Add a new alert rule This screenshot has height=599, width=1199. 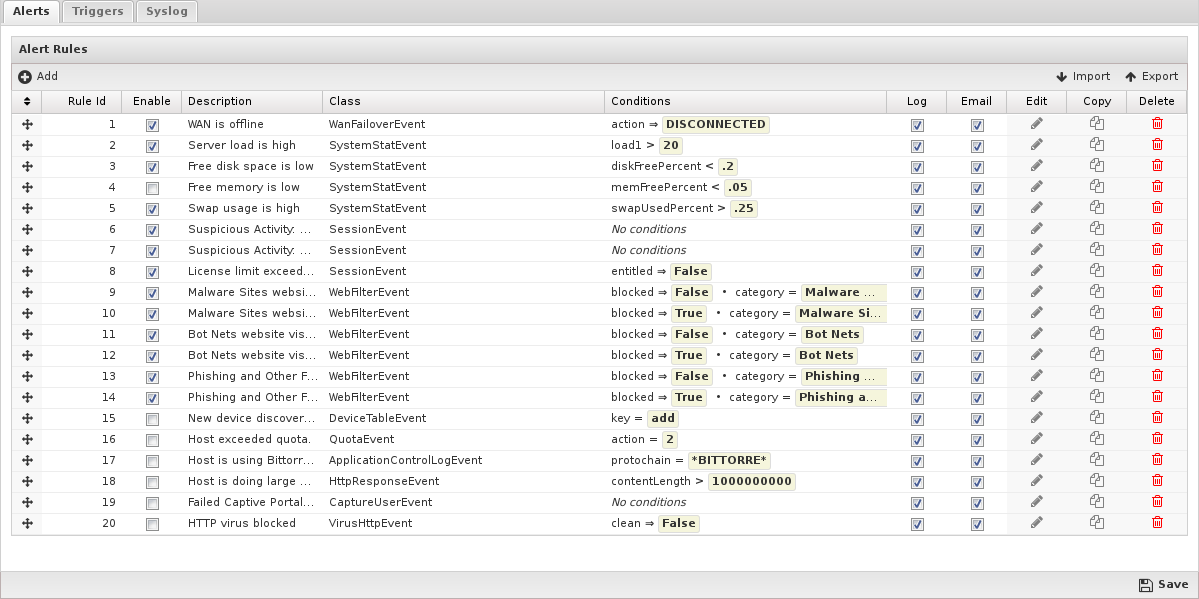point(38,77)
